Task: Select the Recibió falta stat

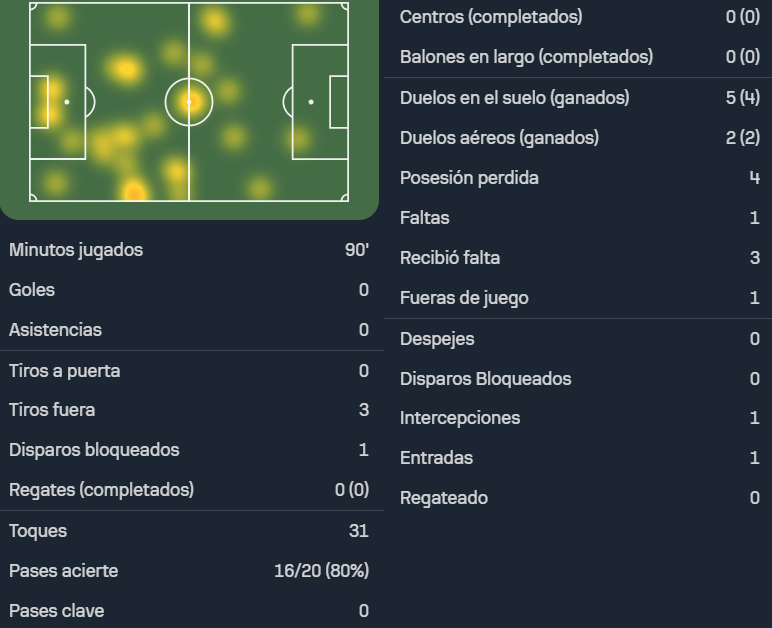Action: coord(579,258)
